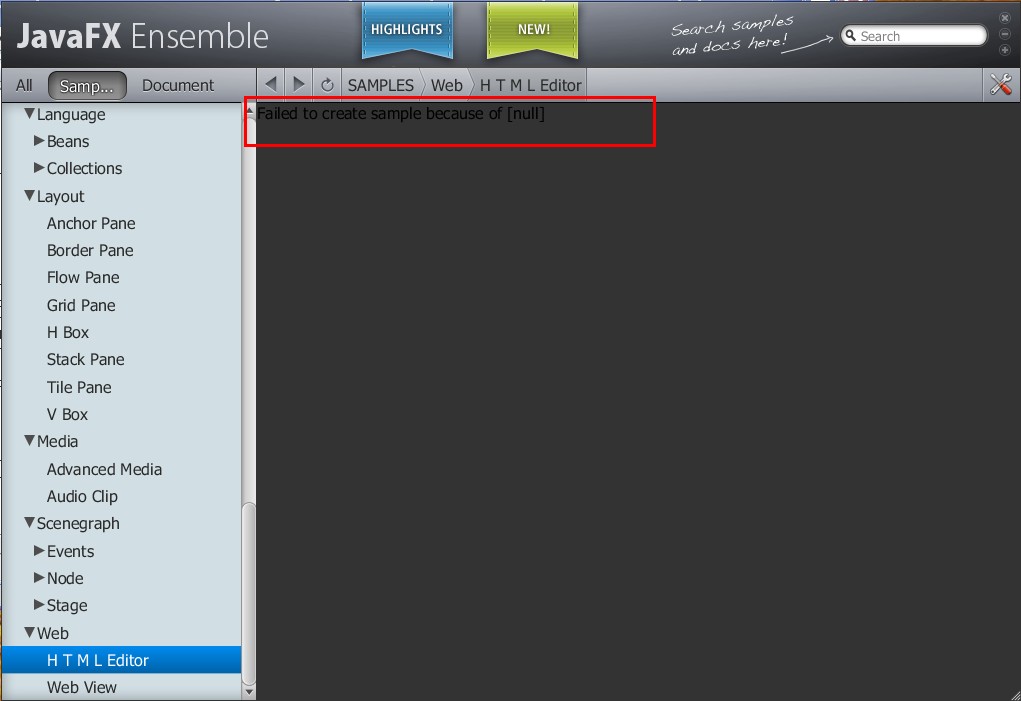Screen dimensions: 1021x701
Task: Go forward with the right arrow button
Action: point(299,85)
